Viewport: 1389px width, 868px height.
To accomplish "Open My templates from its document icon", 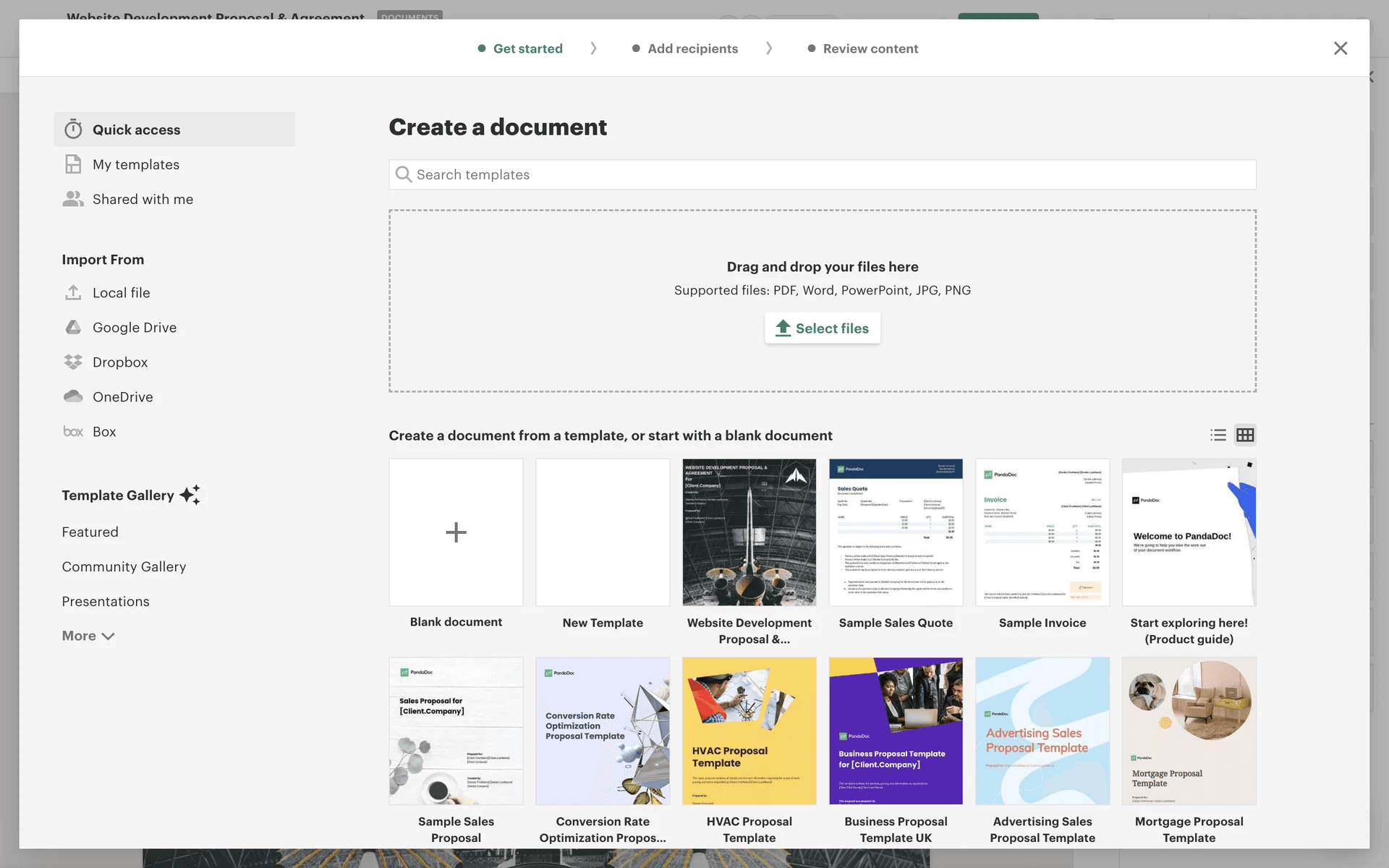I will (x=73, y=164).
